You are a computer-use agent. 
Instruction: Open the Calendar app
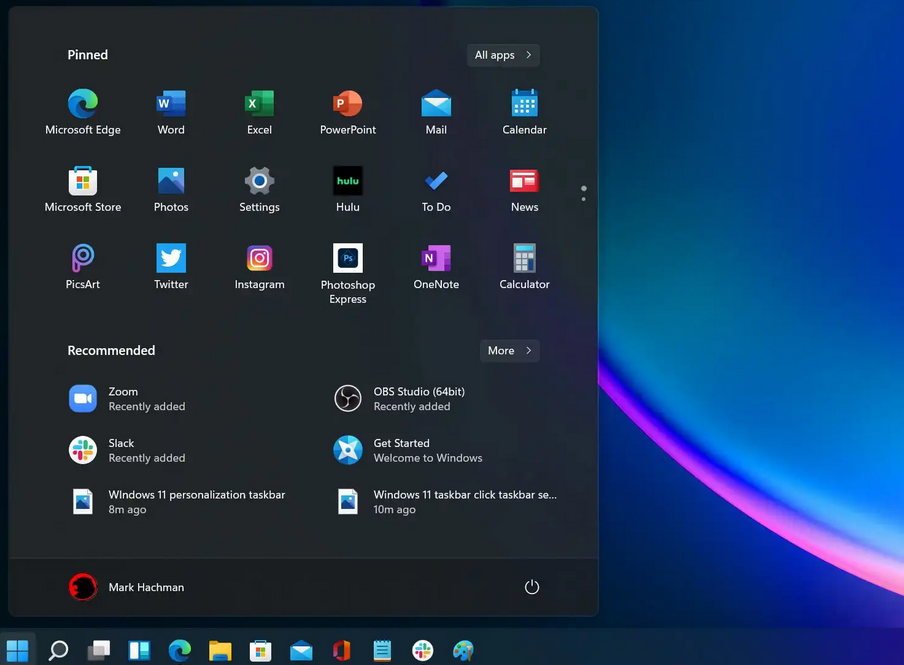click(x=524, y=113)
